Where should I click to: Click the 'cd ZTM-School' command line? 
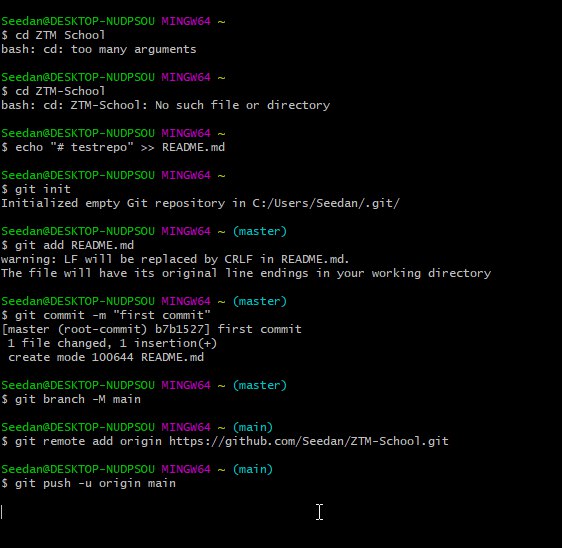pos(53,91)
